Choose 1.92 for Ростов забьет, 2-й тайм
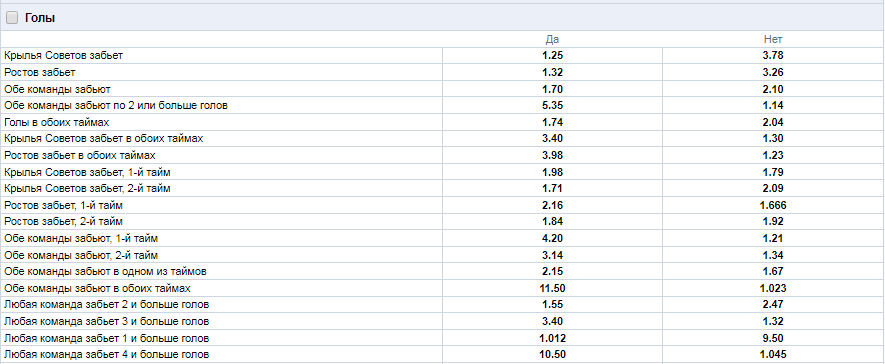Screen dimensions: 885x364 (x=773, y=222)
